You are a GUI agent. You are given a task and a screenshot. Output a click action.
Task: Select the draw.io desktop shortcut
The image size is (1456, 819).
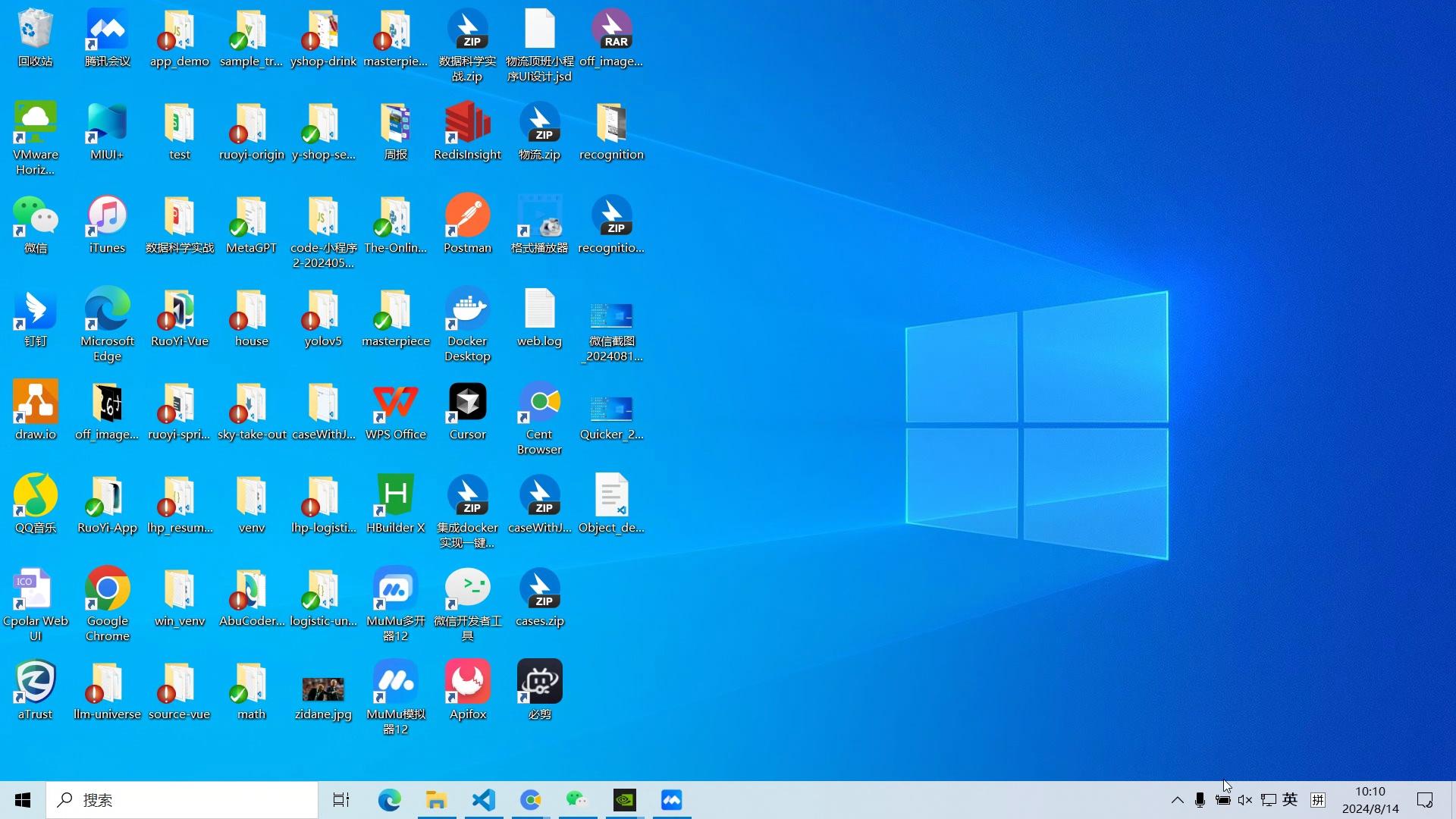(x=35, y=411)
